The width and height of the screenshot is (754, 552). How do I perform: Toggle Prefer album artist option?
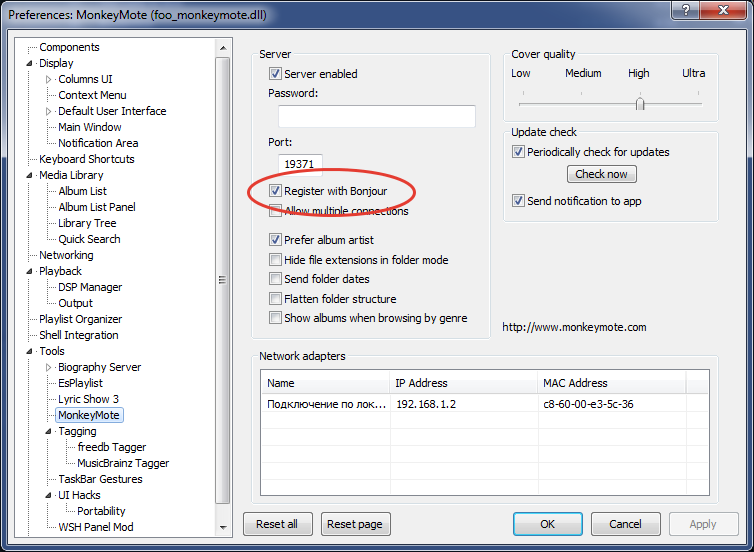pos(275,239)
